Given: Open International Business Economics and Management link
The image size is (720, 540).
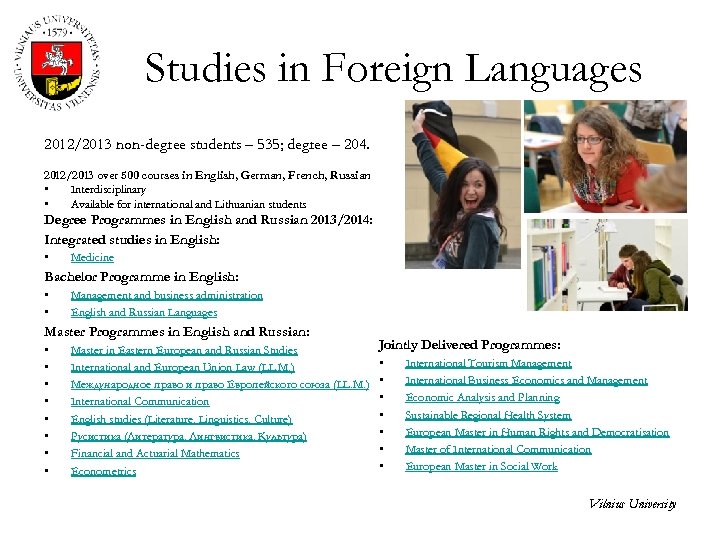Looking at the screenshot, I should pyautogui.click(x=526, y=381).
